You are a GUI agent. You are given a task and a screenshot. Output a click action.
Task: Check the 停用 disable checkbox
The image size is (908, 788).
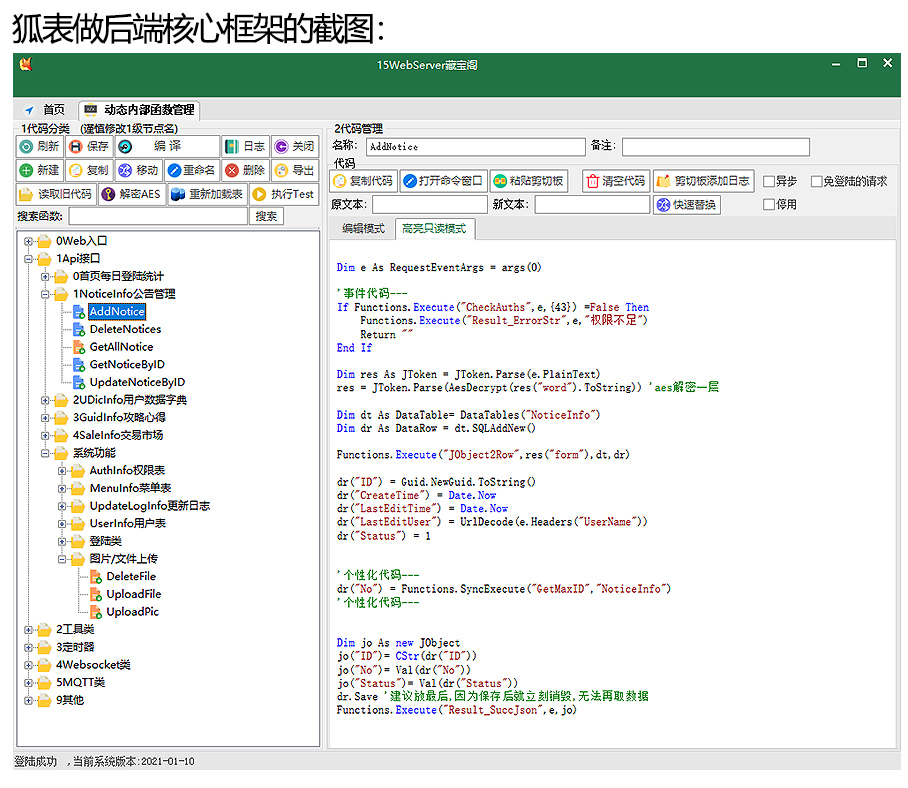769,204
